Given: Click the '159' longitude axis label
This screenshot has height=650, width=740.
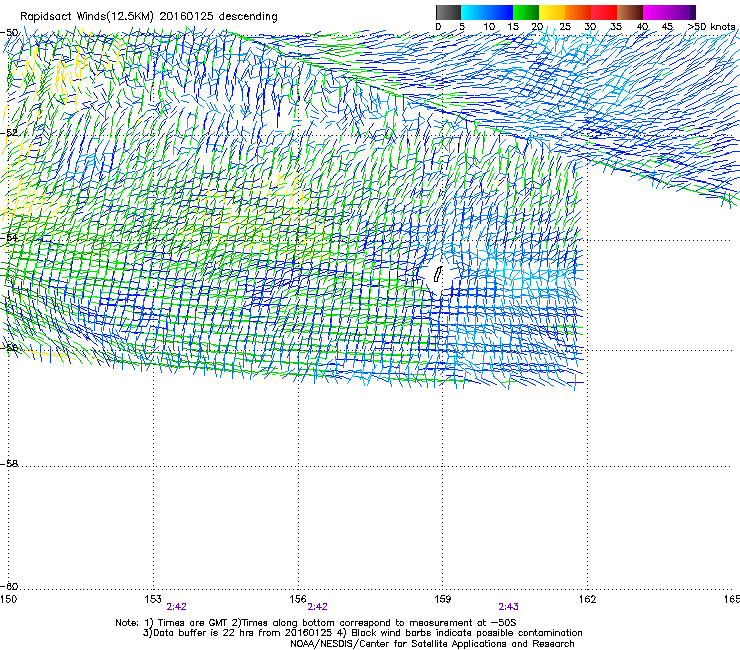Looking at the screenshot, I should 442,599.
